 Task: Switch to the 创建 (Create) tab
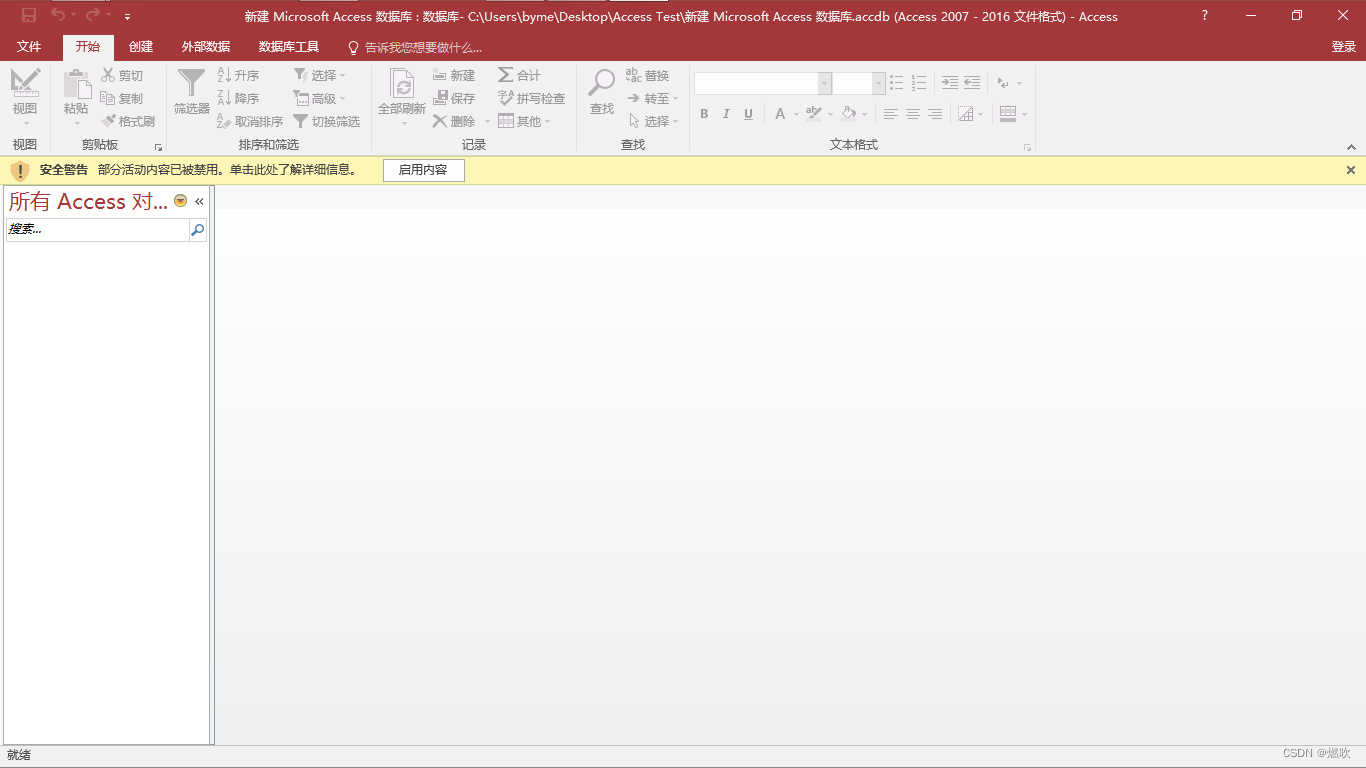[141, 47]
